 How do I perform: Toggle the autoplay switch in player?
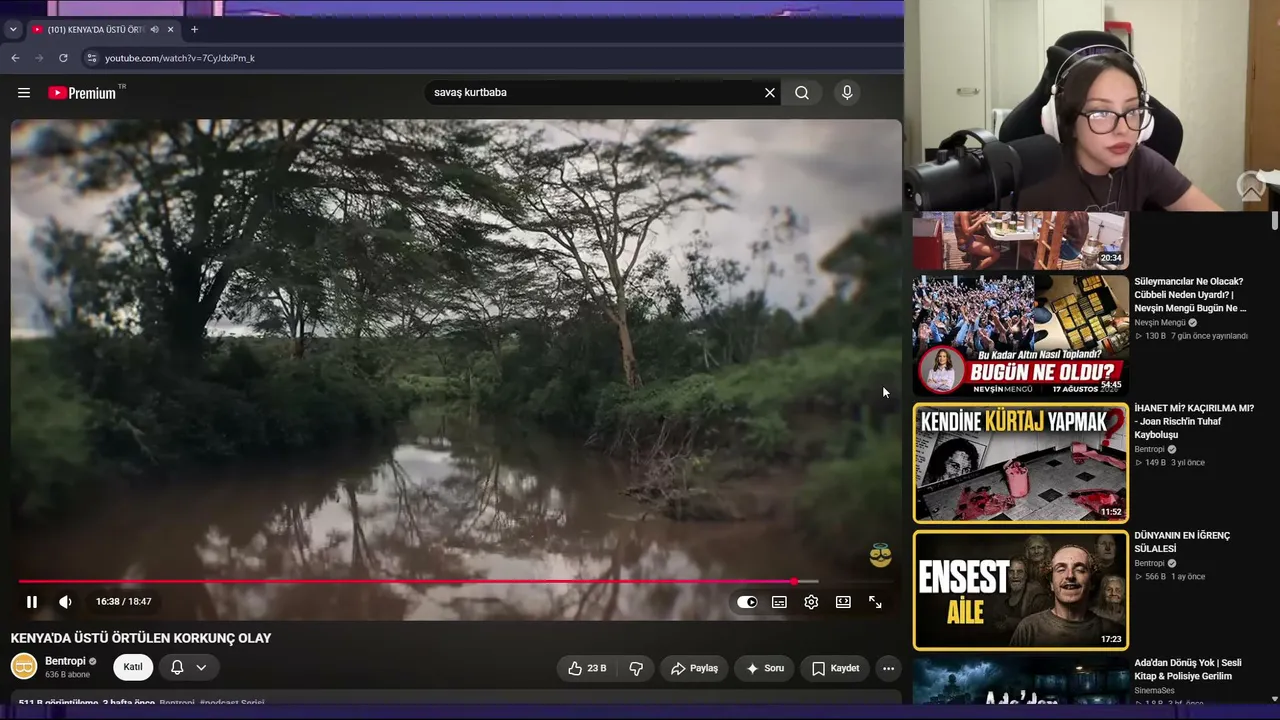click(747, 602)
